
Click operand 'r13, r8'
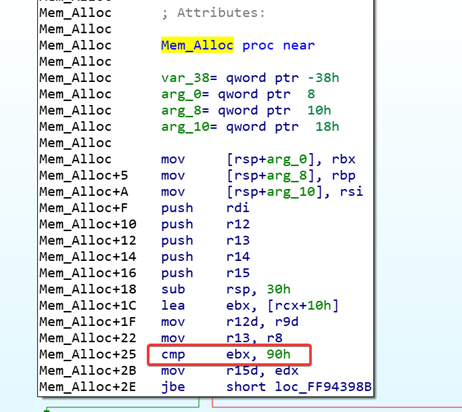(x=254, y=338)
